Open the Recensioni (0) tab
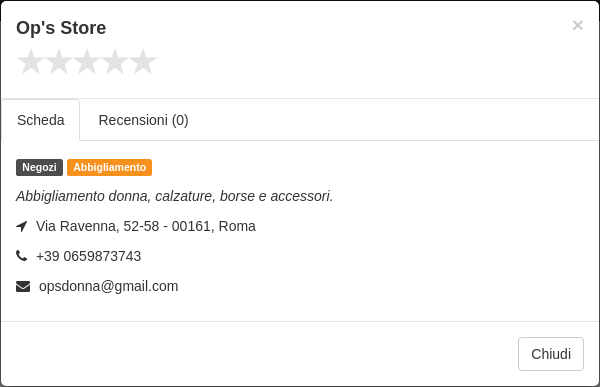 click(143, 120)
